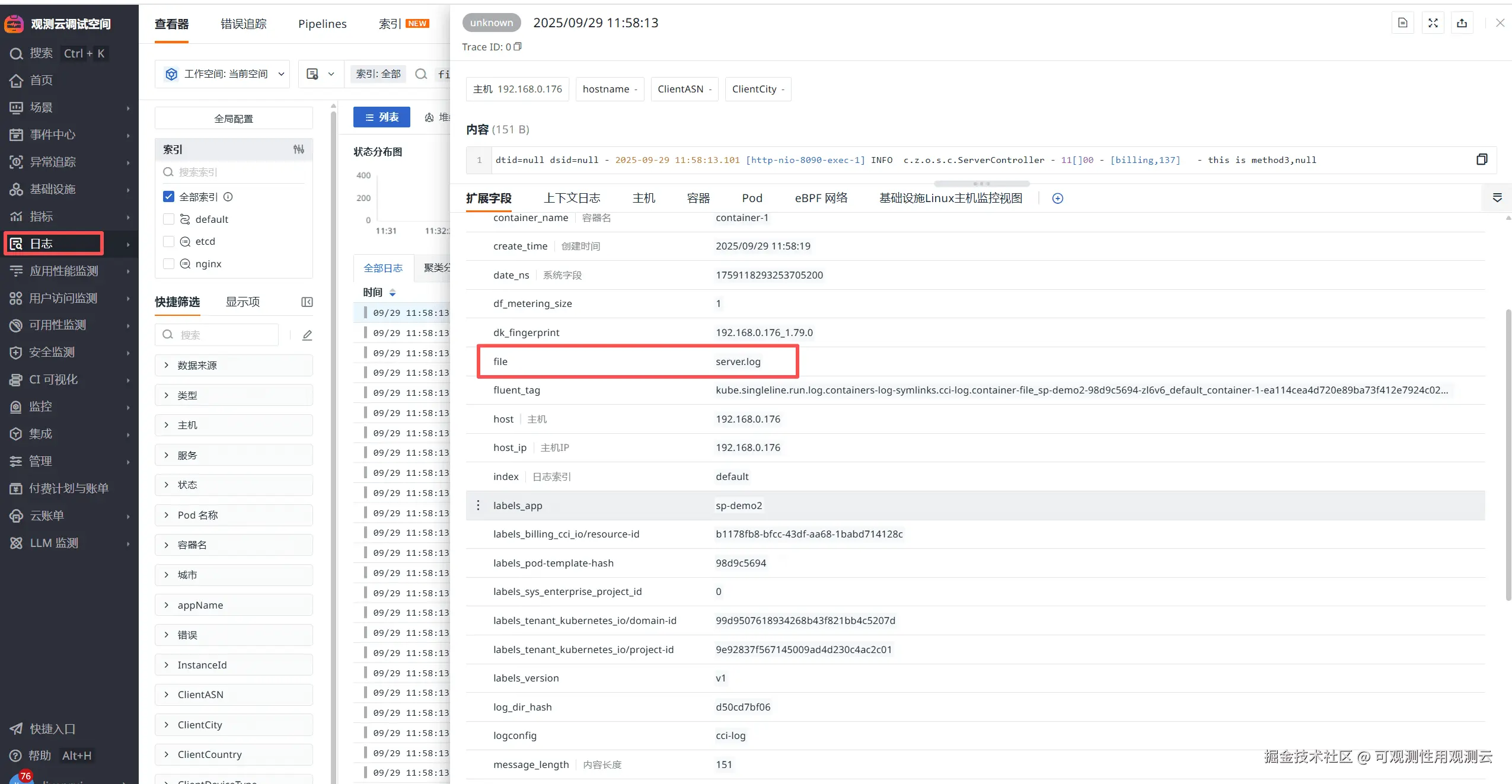This screenshot has height=784, width=1512.
Task: Click the fullscreen expand icon in detail header
Action: 1433,23
